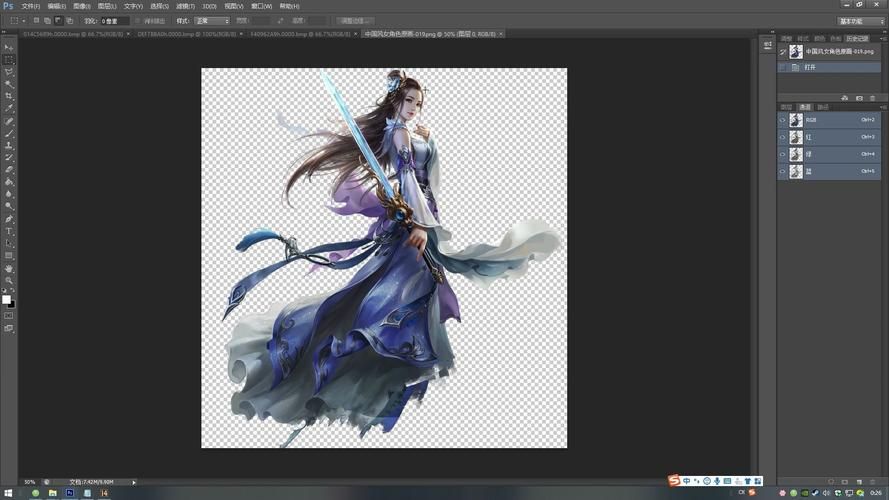Select the Magic Wand tool

pyautogui.click(x=9, y=84)
